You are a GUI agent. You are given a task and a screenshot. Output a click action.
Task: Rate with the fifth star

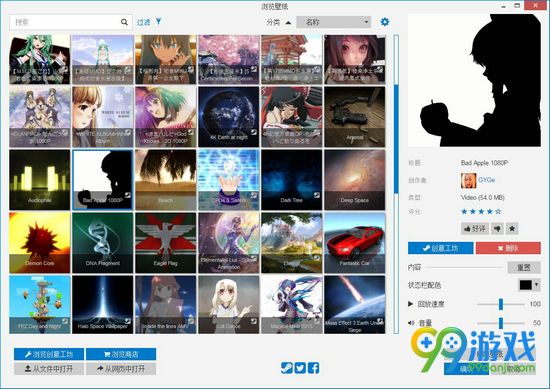coord(498,212)
